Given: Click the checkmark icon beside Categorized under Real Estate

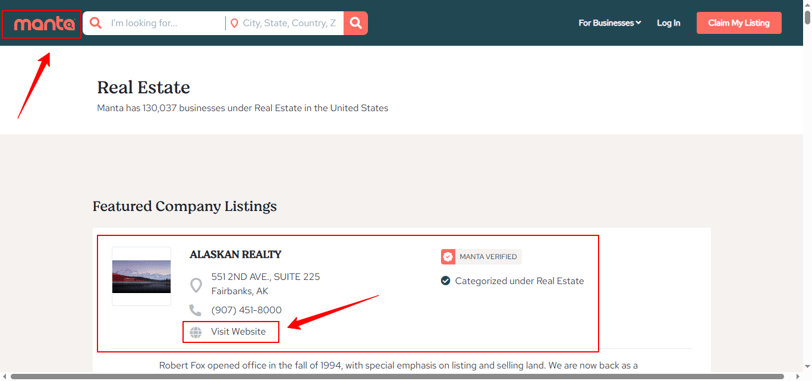Looking at the screenshot, I should click(445, 281).
